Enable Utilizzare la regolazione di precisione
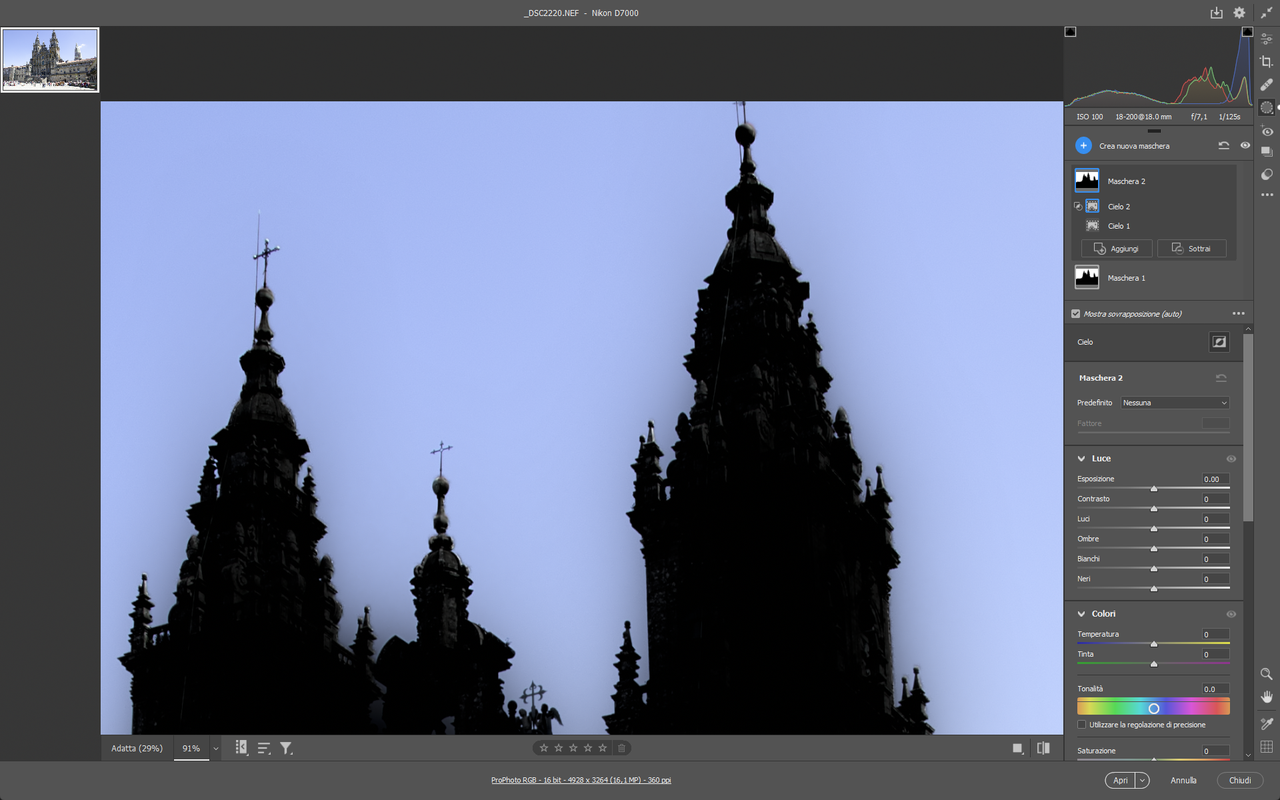The width and height of the screenshot is (1280, 800). pos(1082,725)
